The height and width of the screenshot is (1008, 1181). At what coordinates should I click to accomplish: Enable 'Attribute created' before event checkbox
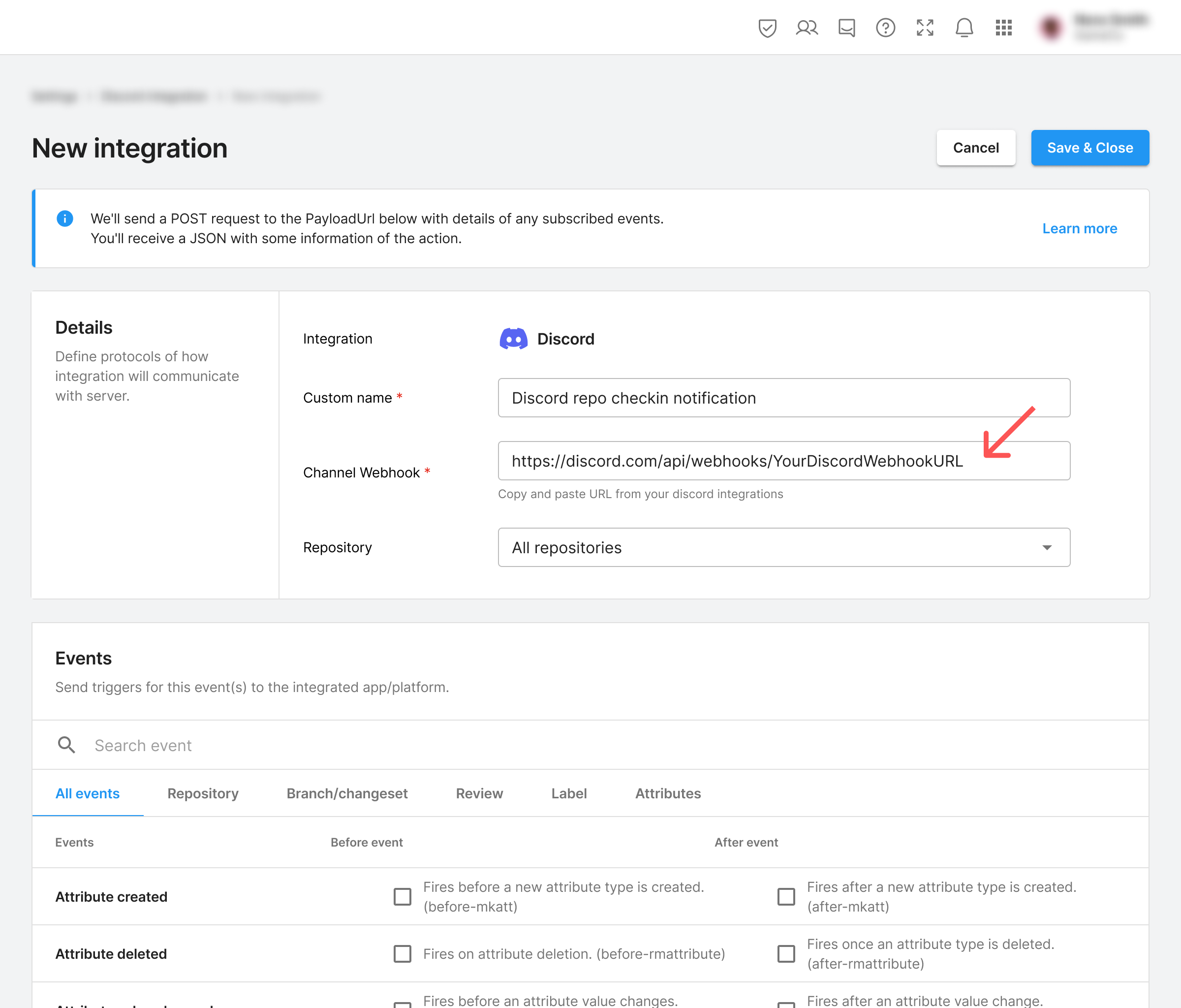tap(402, 896)
